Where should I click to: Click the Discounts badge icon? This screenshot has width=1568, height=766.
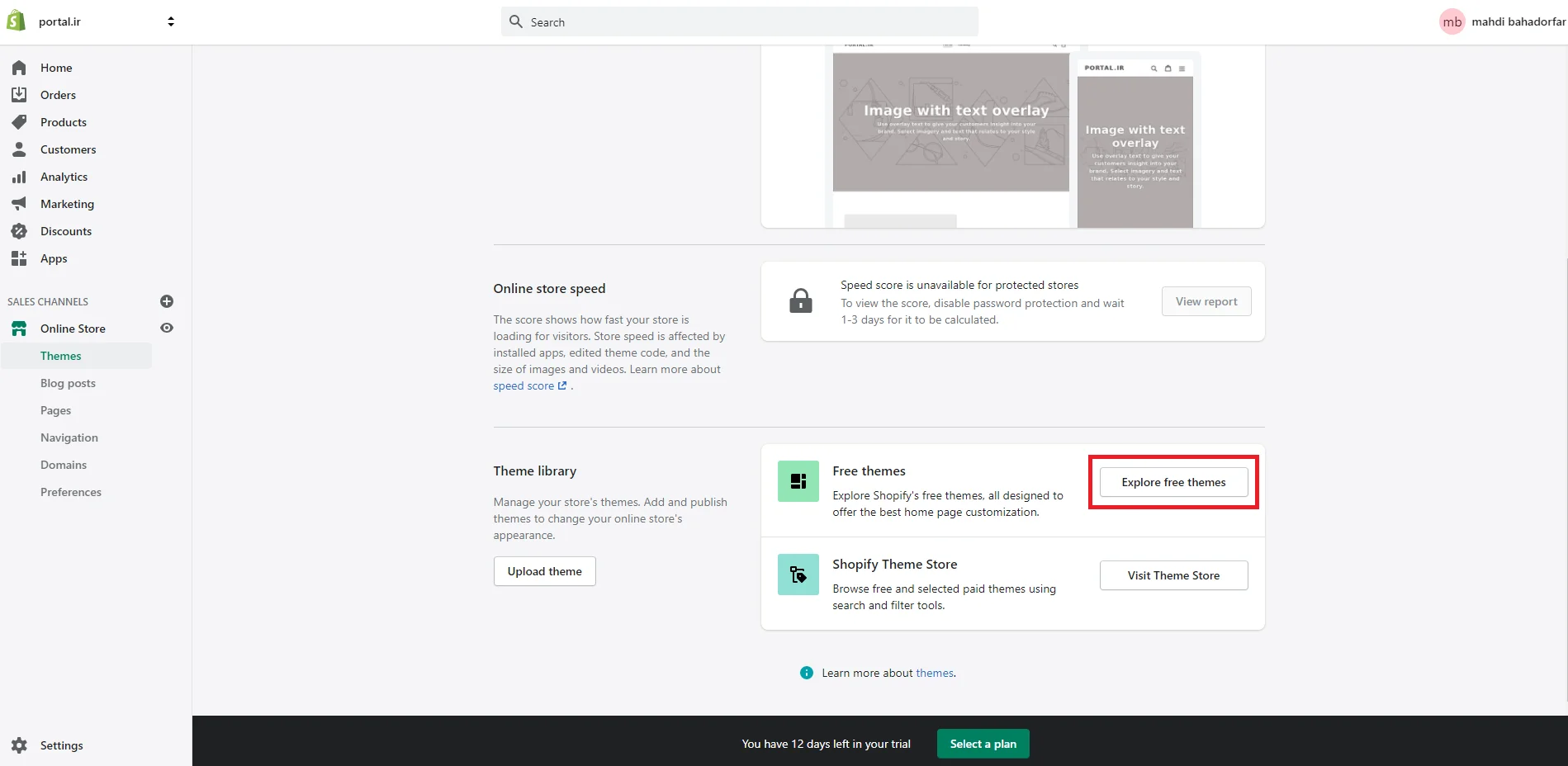19,231
